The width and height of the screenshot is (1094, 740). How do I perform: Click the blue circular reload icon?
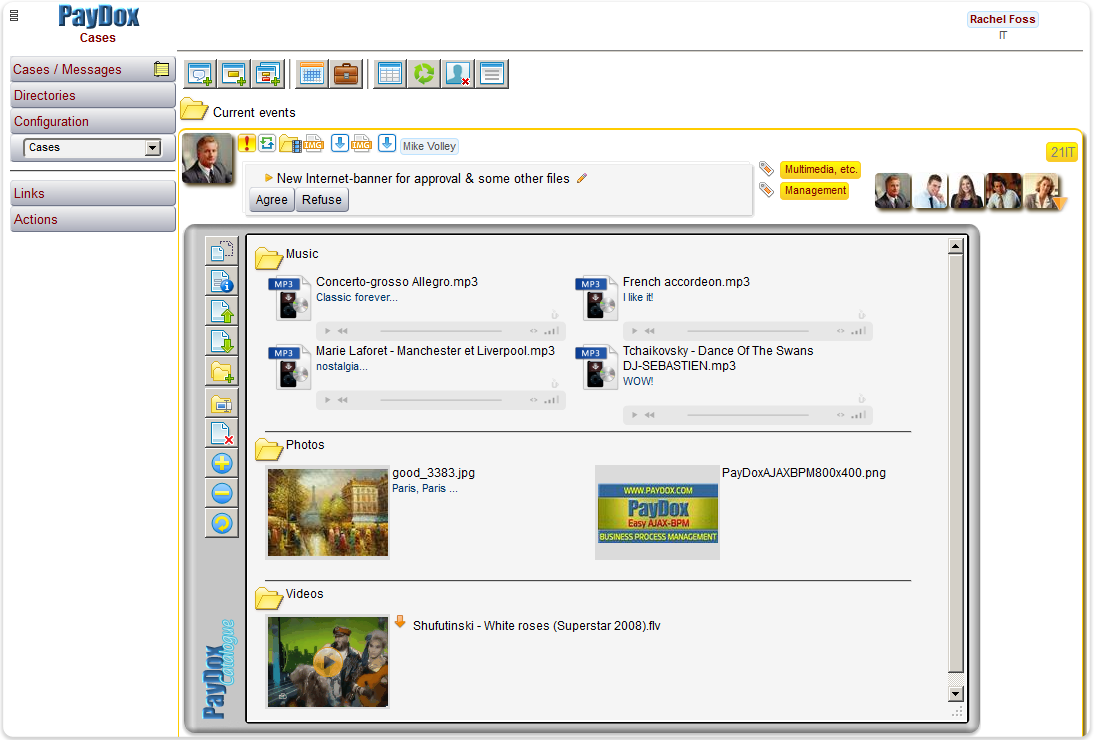coord(222,523)
